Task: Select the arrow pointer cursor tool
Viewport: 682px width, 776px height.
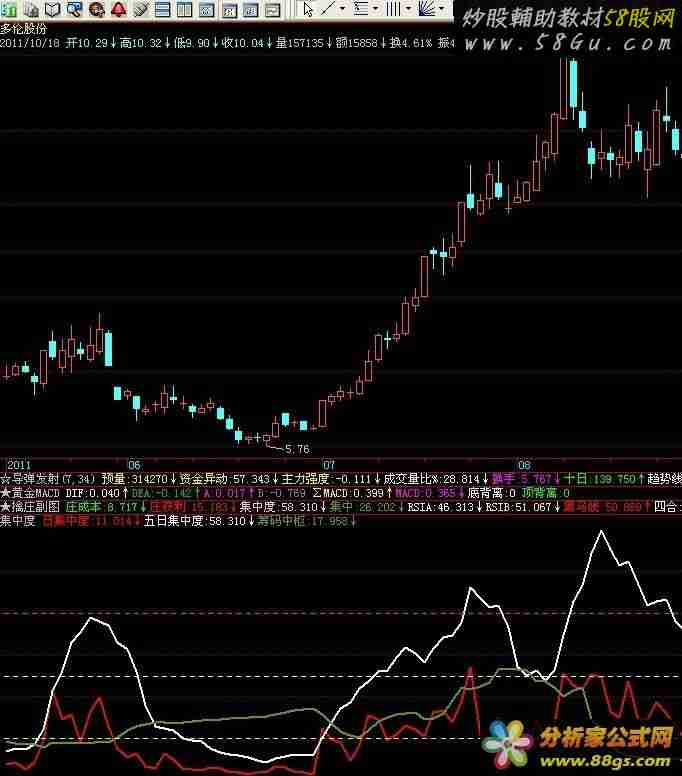Action: [x=308, y=9]
